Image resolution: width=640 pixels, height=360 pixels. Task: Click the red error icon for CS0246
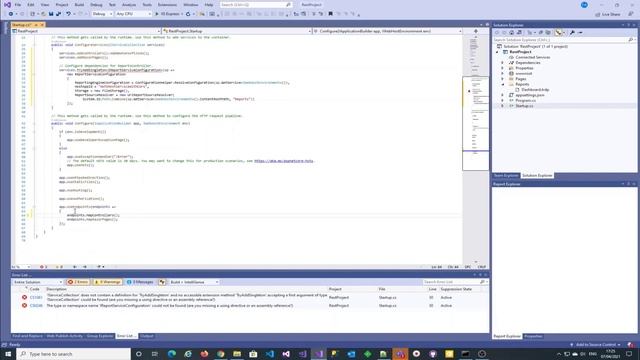[24, 305]
